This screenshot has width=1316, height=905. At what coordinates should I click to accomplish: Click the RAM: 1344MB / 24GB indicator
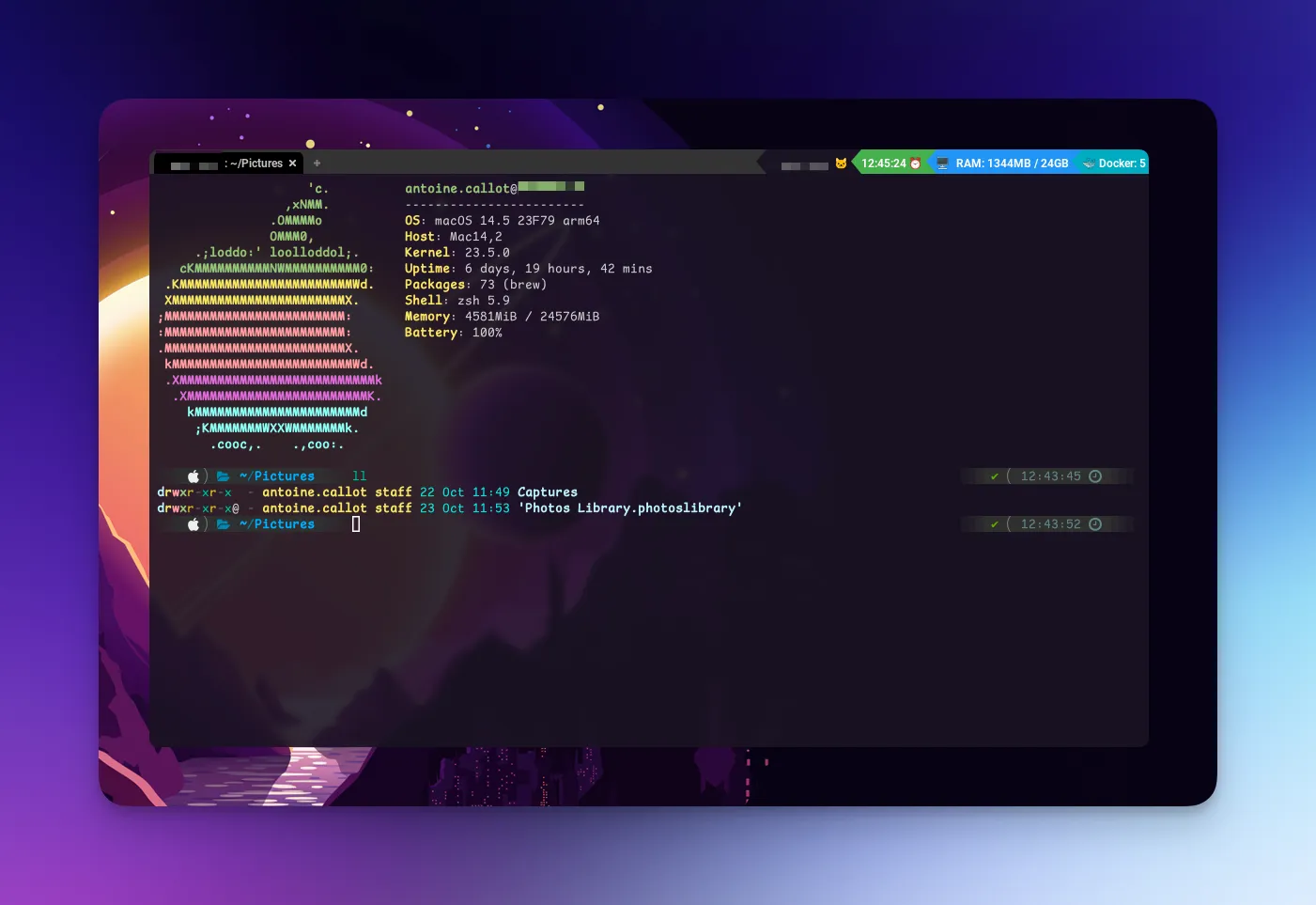pos(1012,164)
